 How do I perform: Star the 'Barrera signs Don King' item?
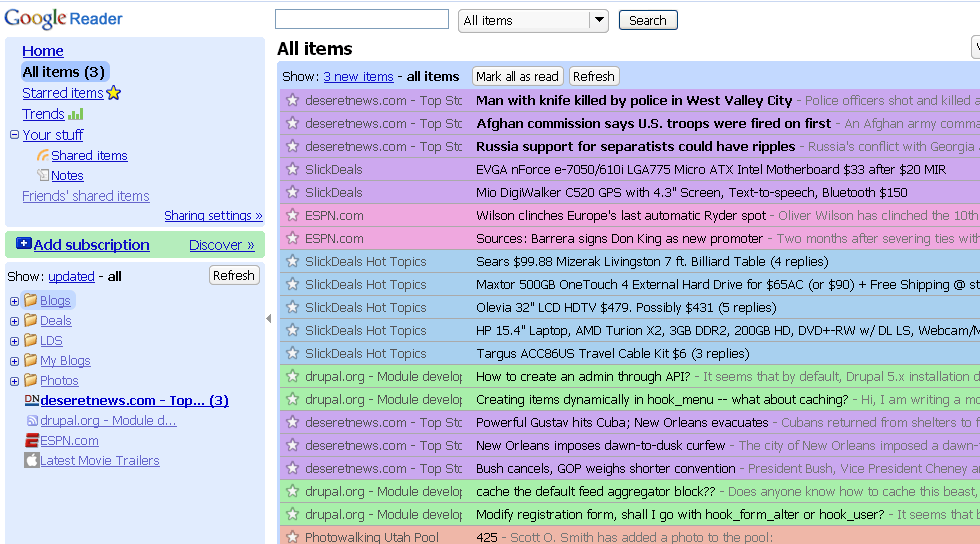[x=292, y=238]
